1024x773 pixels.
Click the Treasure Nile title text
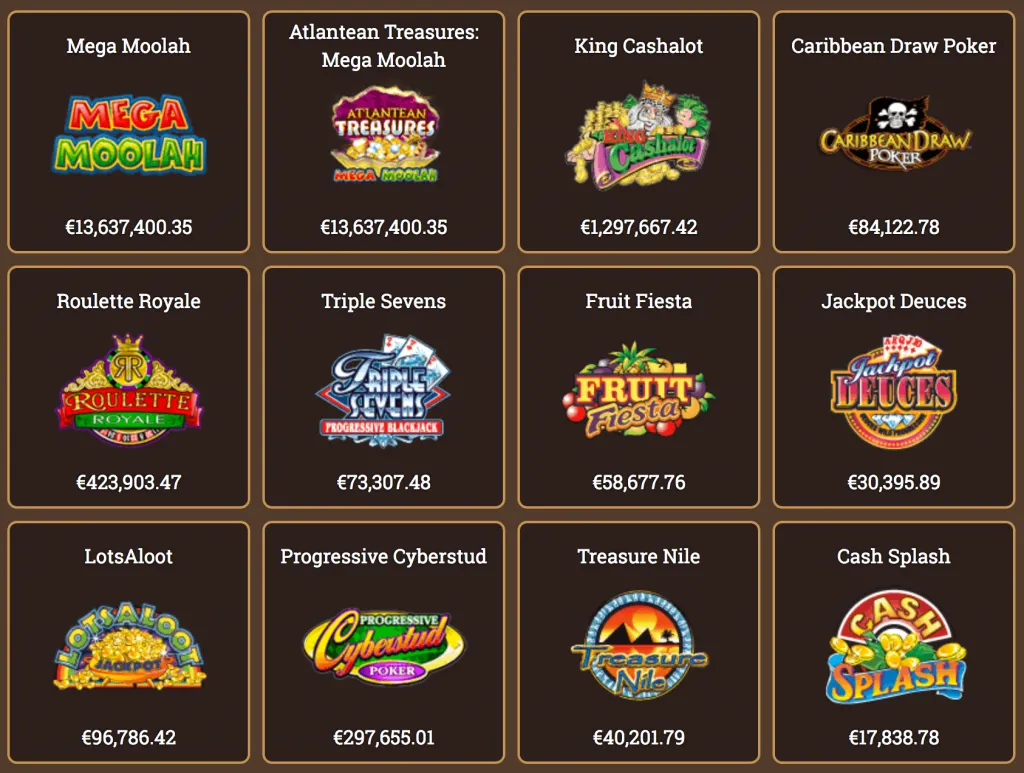click(639, 557)
